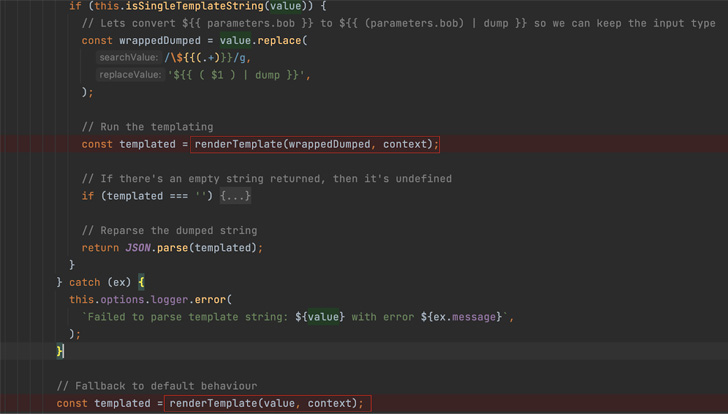
Task: Click the highlighted closing brace at caret
Action: (x=59, y=351)
